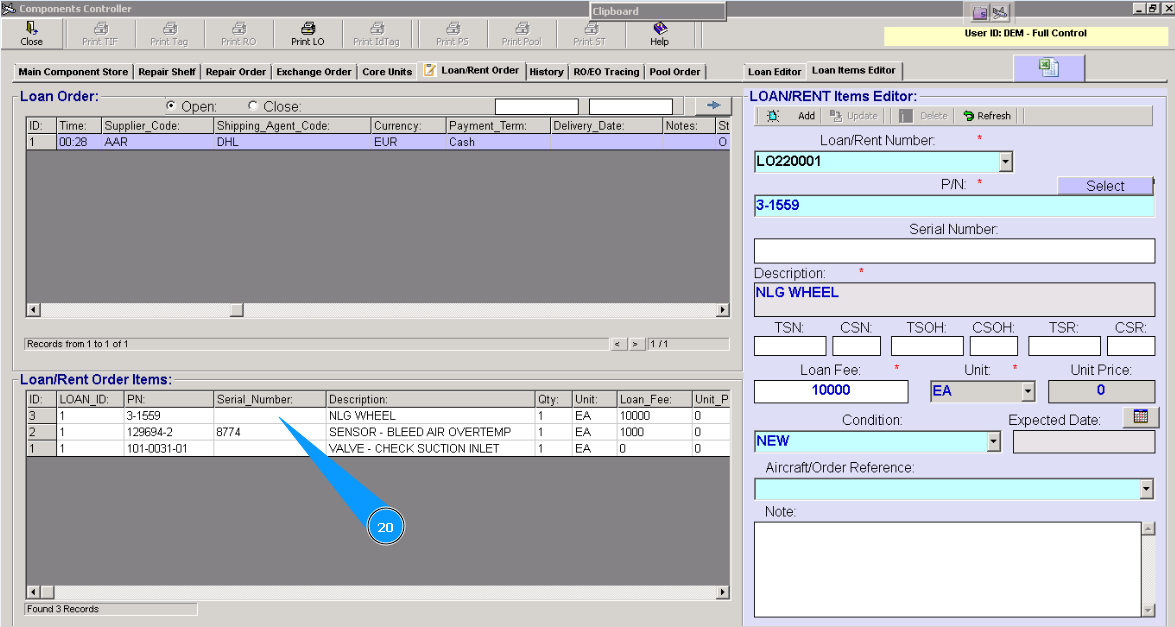
Task: Open the Unit dropdown list
Action: (1028, 391)
